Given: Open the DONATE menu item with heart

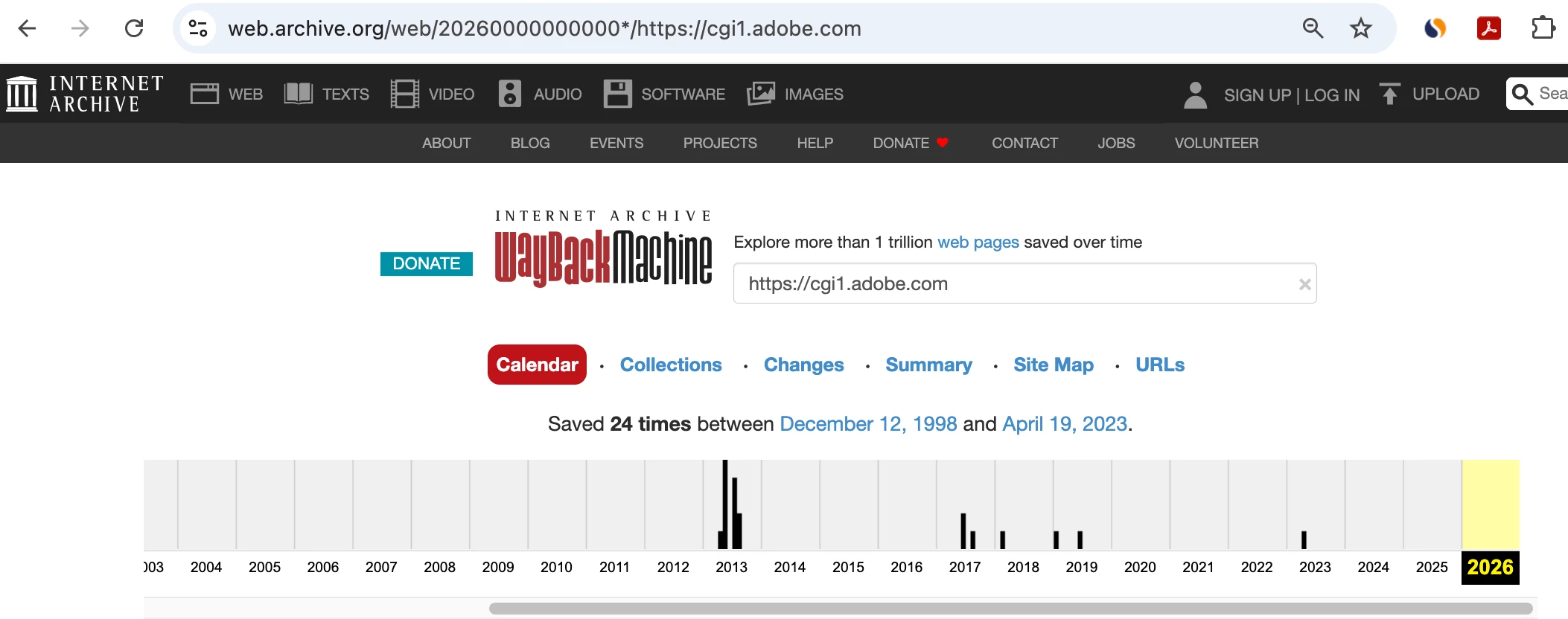Looking at the screenshot, I should click(911, 143).
